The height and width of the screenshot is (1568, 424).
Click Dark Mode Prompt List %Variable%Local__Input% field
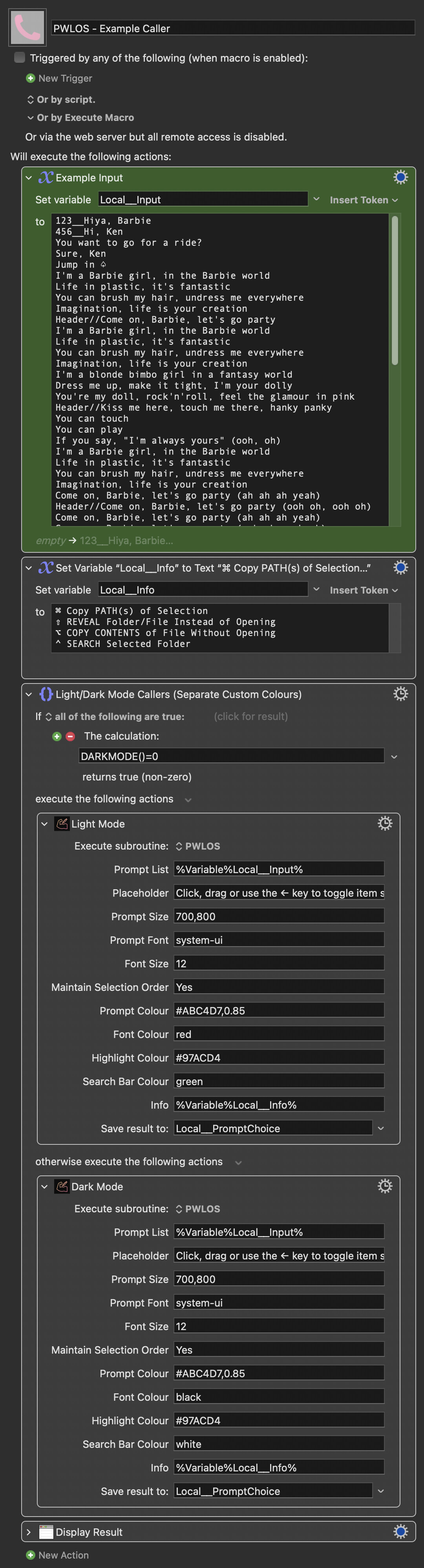point(279,1232)
